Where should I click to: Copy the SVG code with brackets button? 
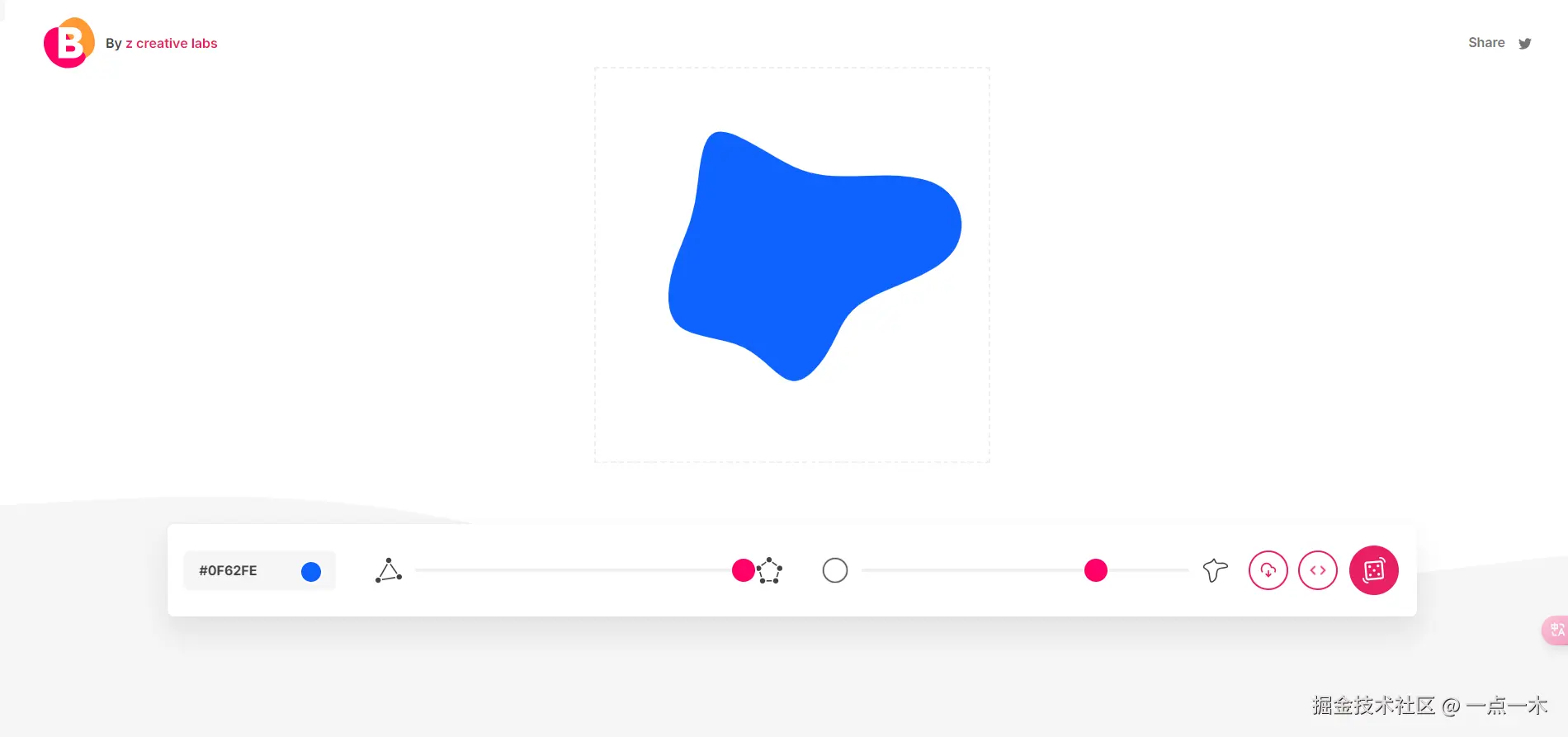[x=1318, y=570]
